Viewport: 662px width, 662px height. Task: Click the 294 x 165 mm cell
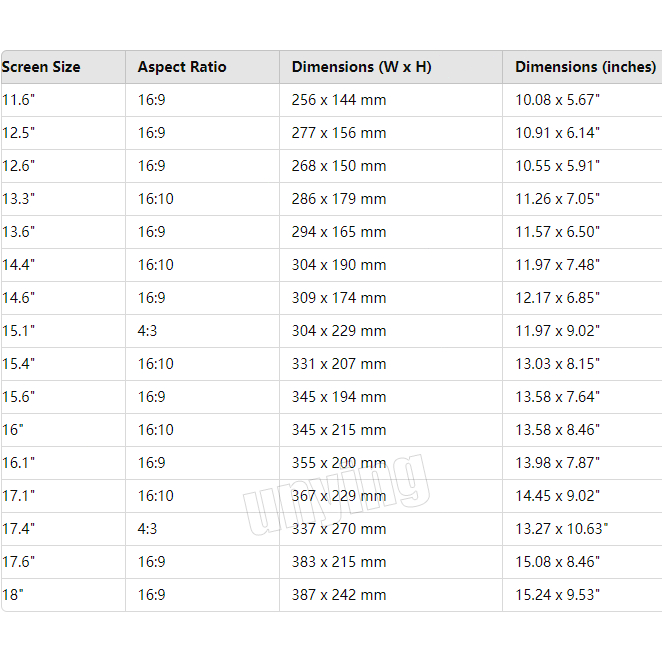coord(338,232)
